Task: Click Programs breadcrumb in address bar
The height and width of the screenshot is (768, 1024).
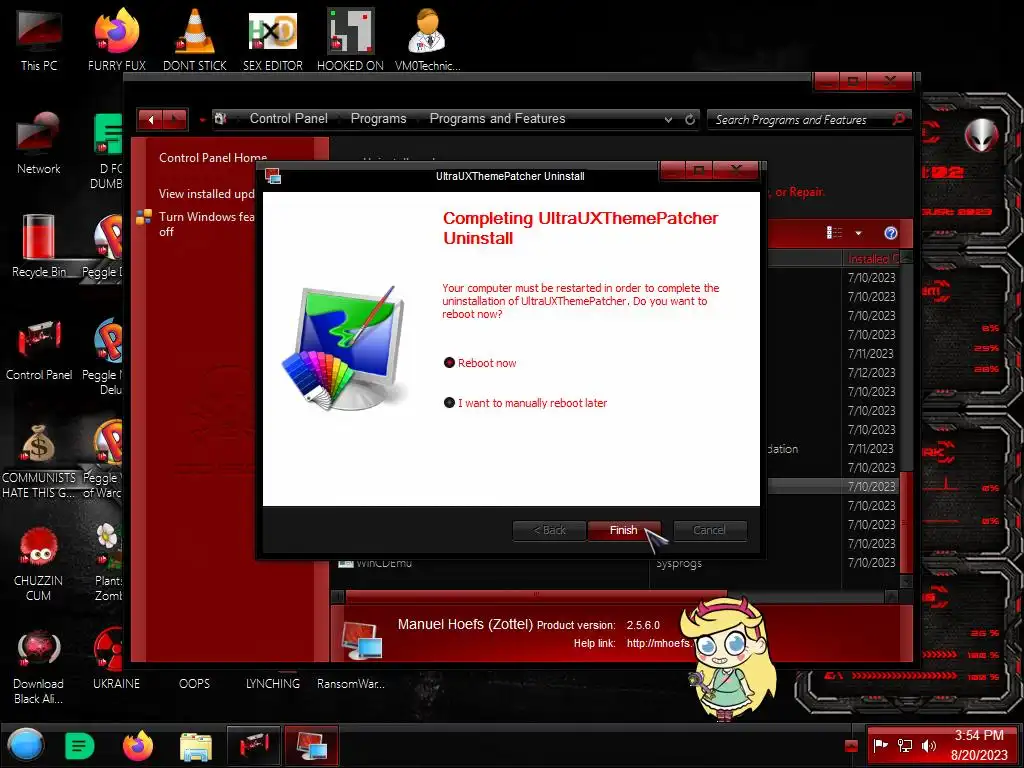Action: tap(379, 119)
